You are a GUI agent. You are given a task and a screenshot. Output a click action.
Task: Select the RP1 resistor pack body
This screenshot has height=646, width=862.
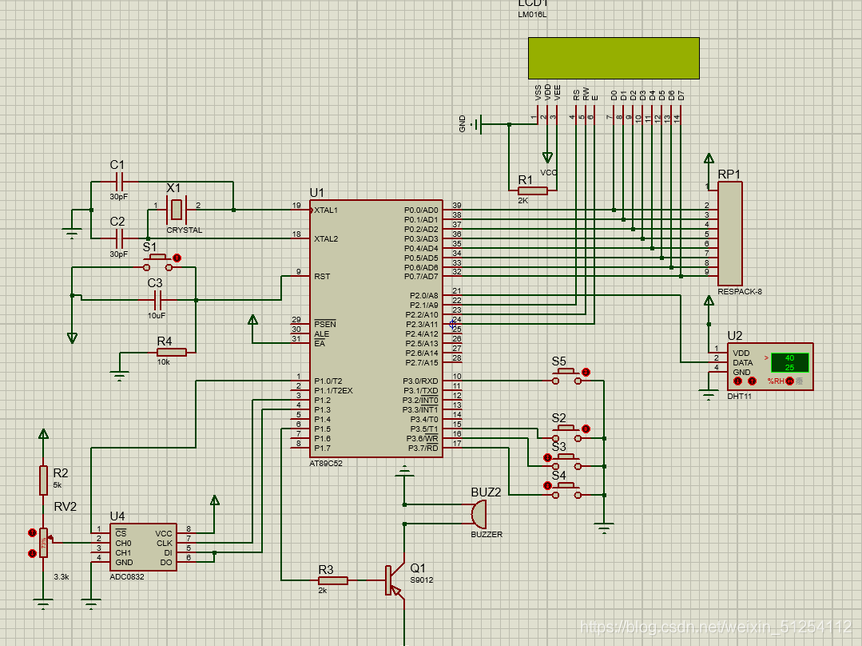[730, 233]
